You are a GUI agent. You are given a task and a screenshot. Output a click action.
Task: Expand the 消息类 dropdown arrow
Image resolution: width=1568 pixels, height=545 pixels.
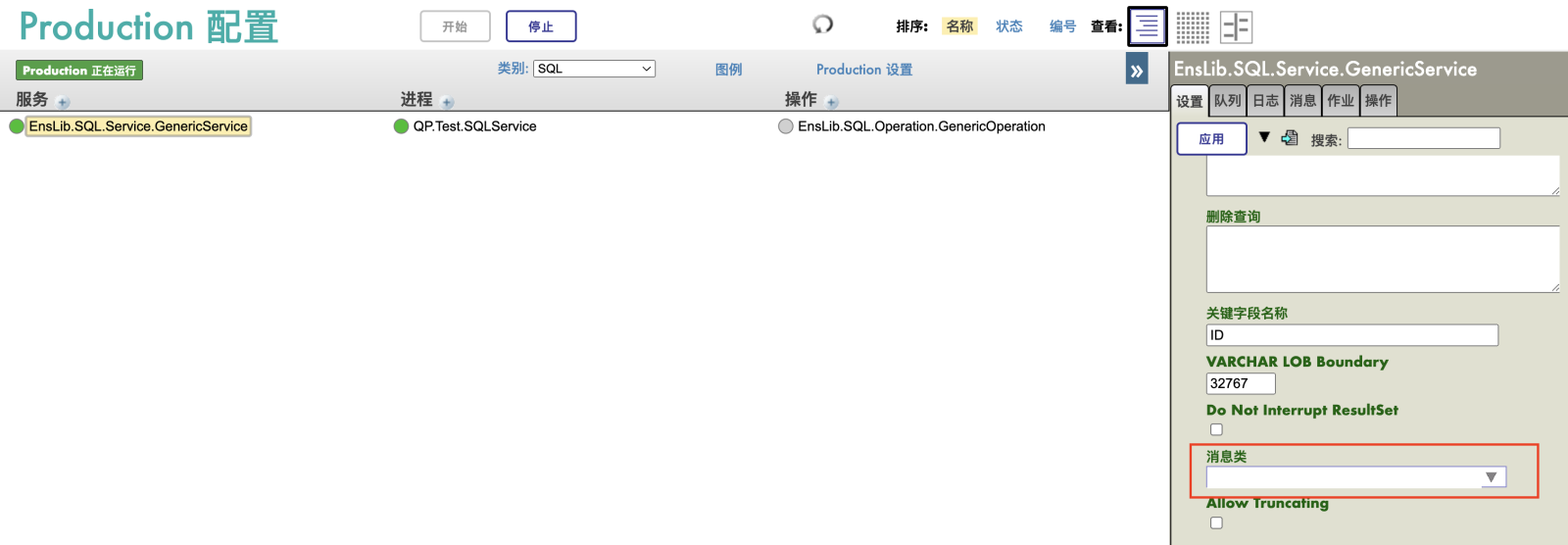pos(1491,477)
